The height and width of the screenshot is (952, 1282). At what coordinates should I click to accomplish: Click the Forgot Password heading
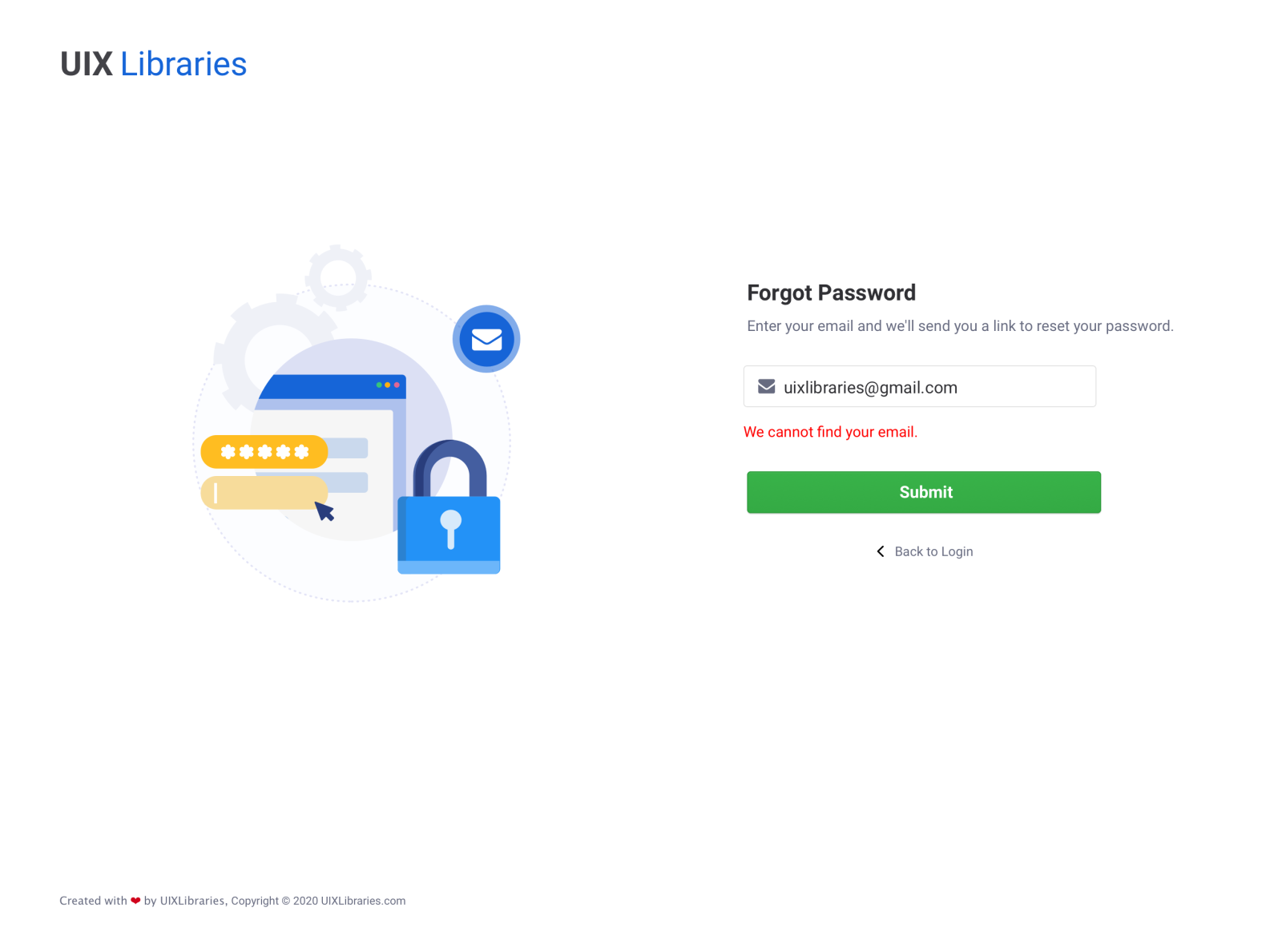[831, 292]
